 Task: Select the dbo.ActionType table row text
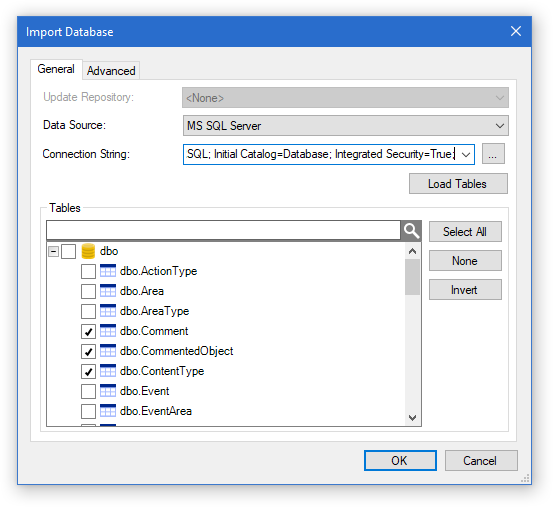[158, 271]
